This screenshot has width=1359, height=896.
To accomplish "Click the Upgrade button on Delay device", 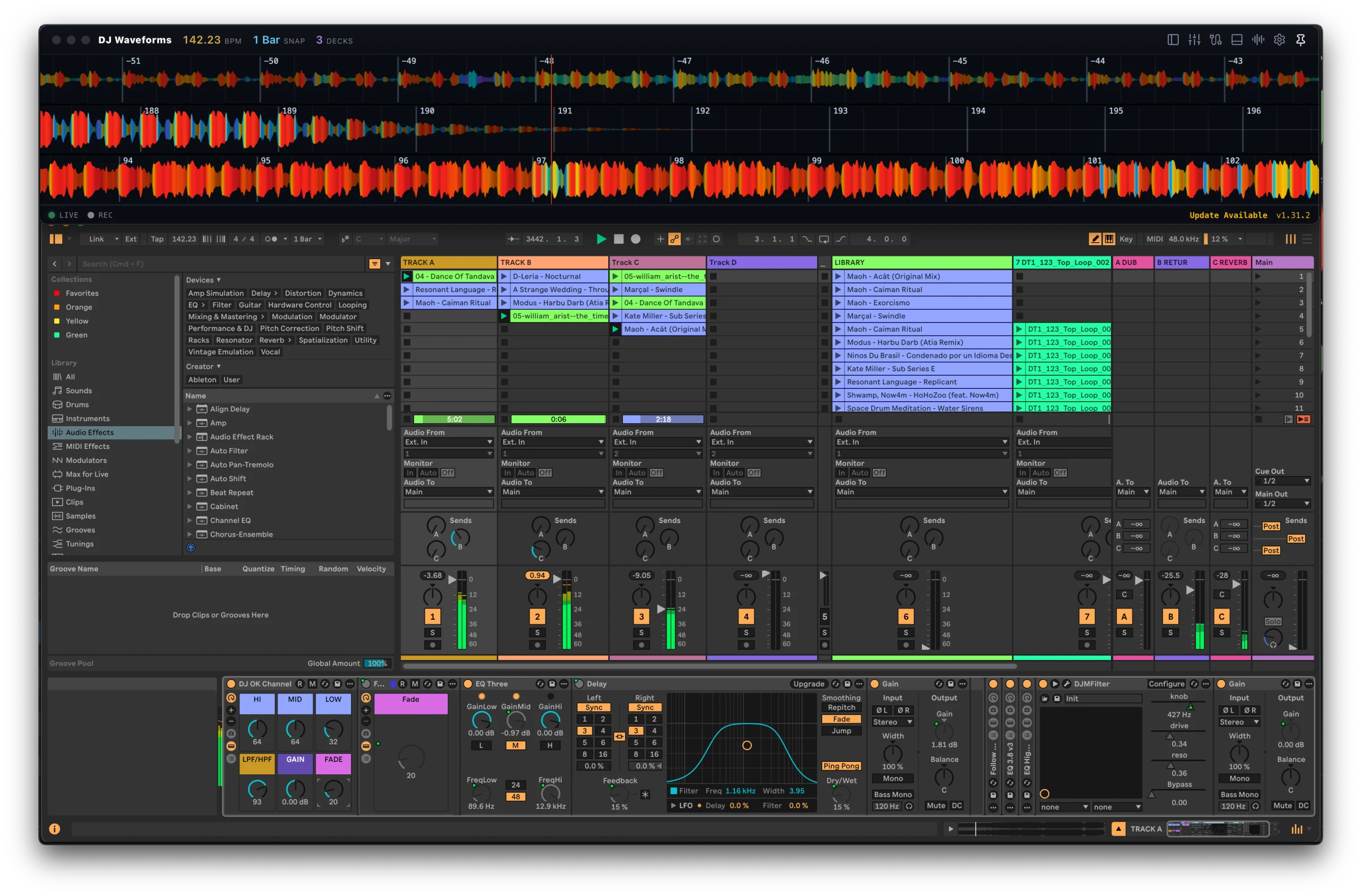I will click(x=808, y=684).
